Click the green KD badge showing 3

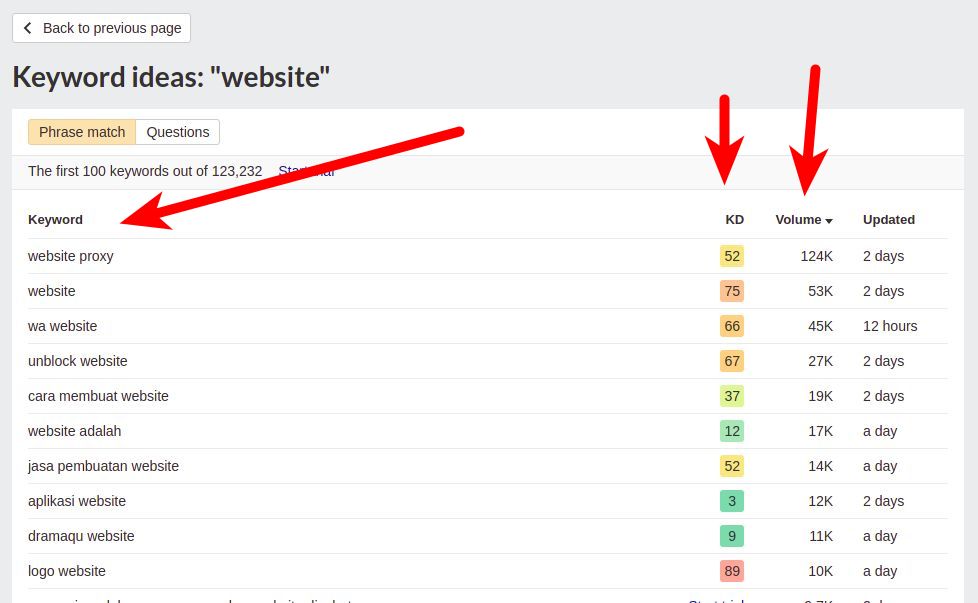732,501
